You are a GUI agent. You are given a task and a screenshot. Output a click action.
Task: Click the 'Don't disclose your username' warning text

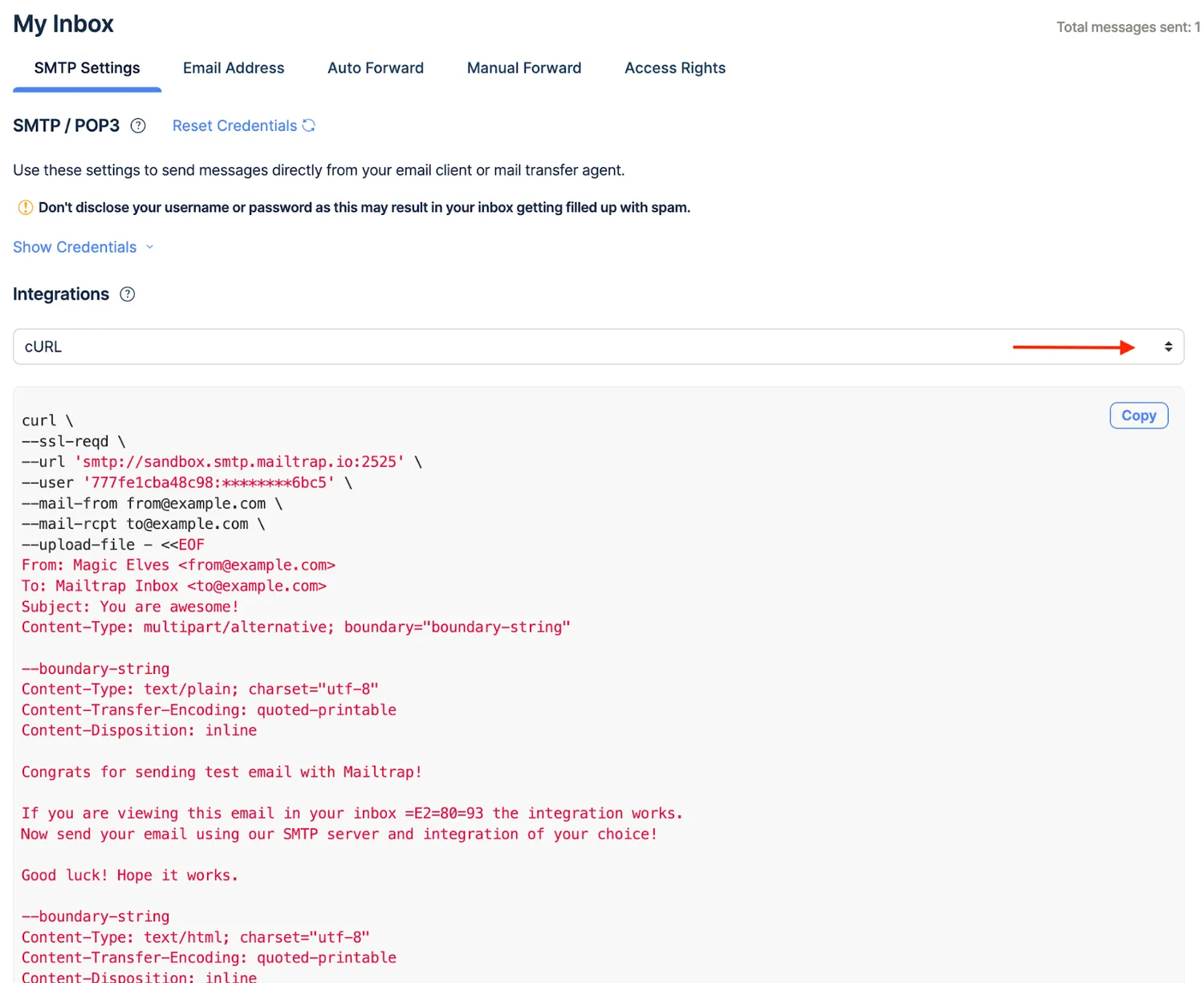coord(364,208)
